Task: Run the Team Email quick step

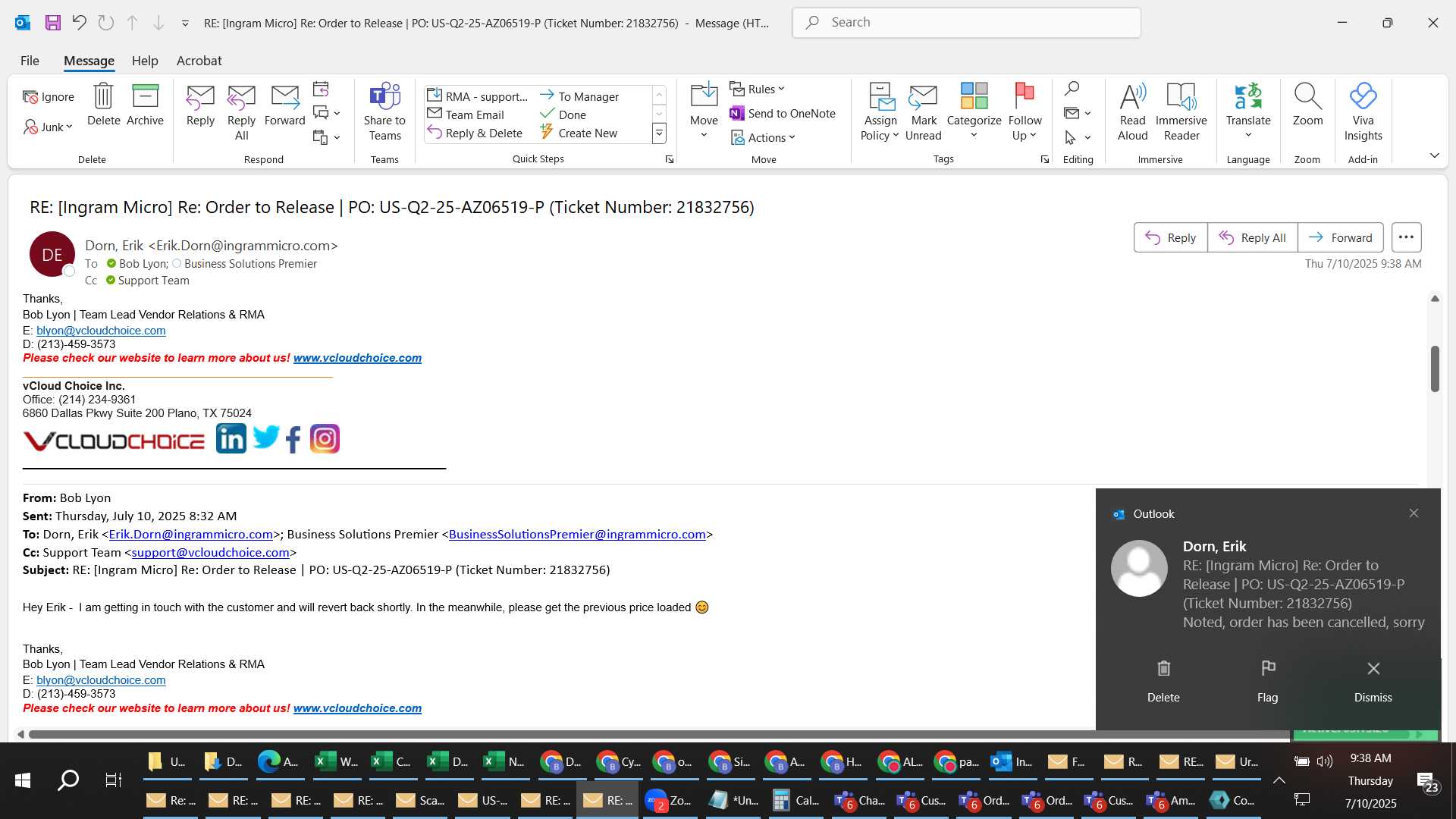Action: pyautogui.click(x=466, y=115)
